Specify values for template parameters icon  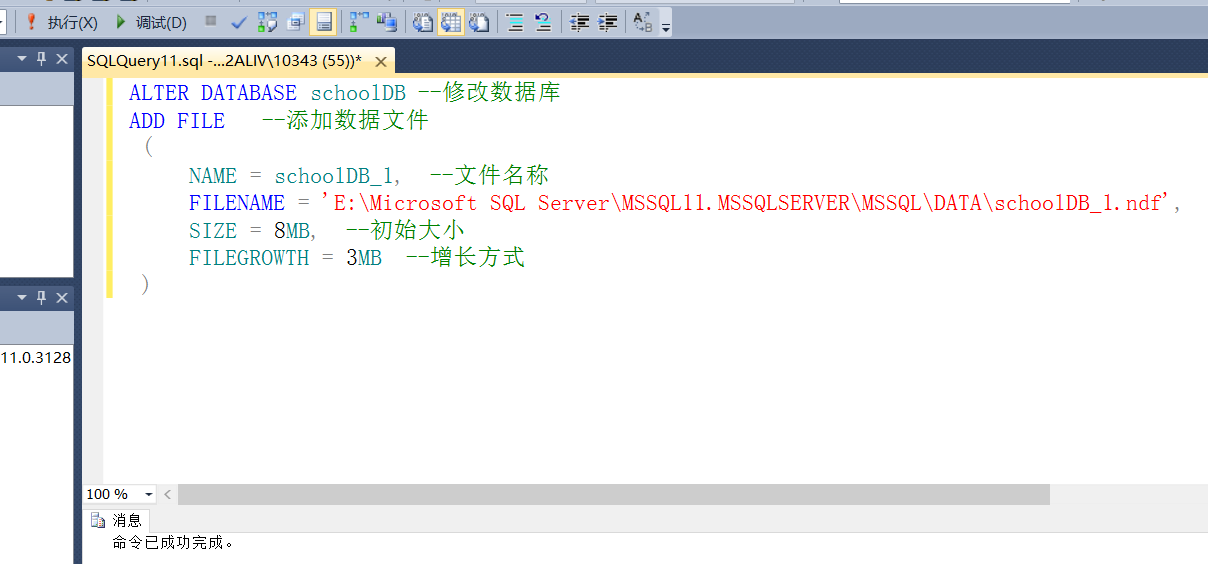[643, 22]
